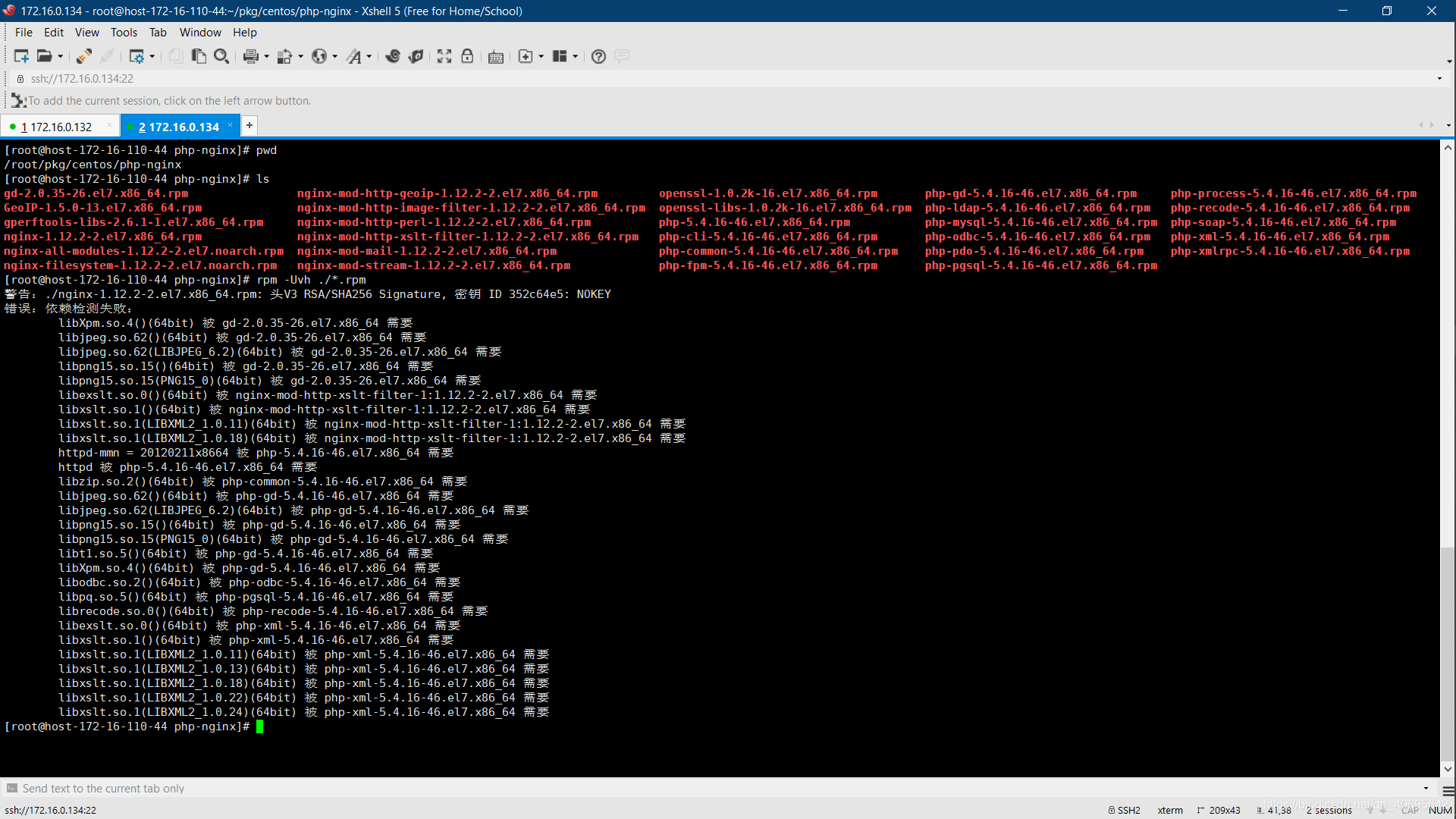Toggle full screen mode icon
The width and height of the screenshot is (1456, 819).
tap(444, 56)
